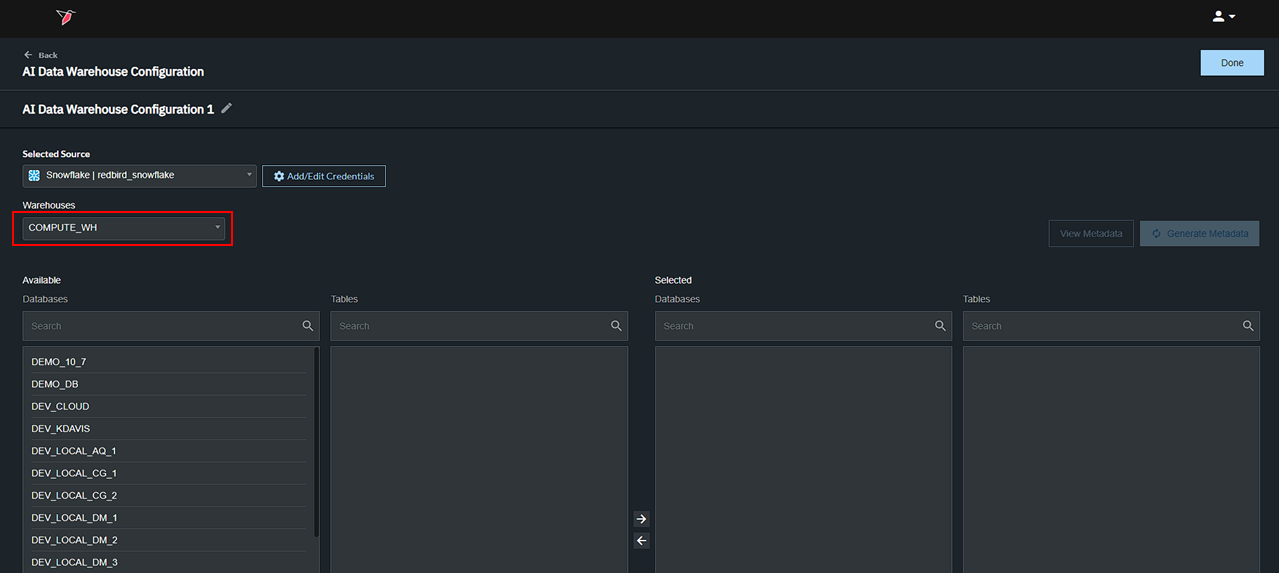The image size is (1279, 573).
Task: Click the search icon in Available Tables
Action: point(616,326)
